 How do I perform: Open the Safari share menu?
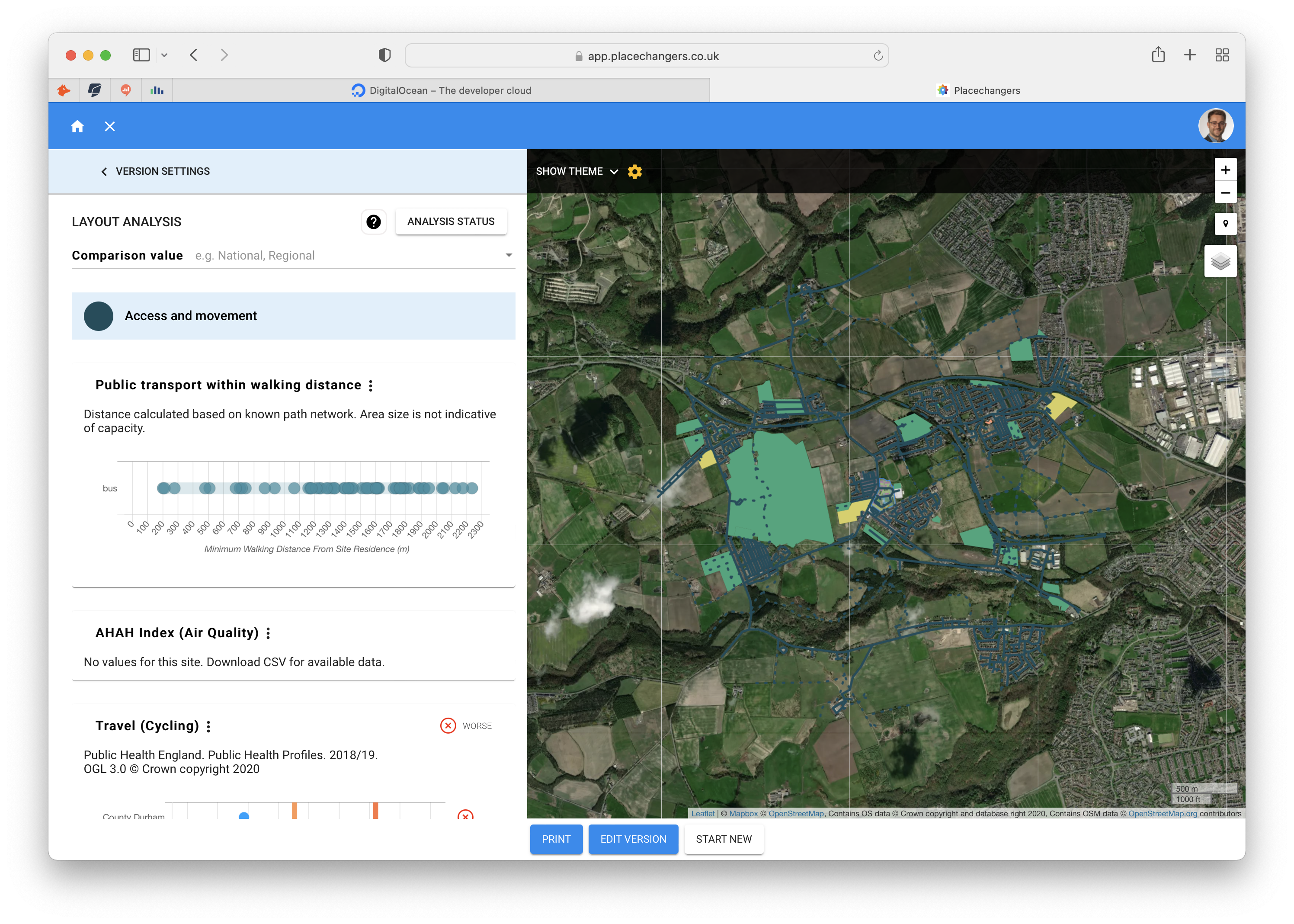tap(1158, 55)
